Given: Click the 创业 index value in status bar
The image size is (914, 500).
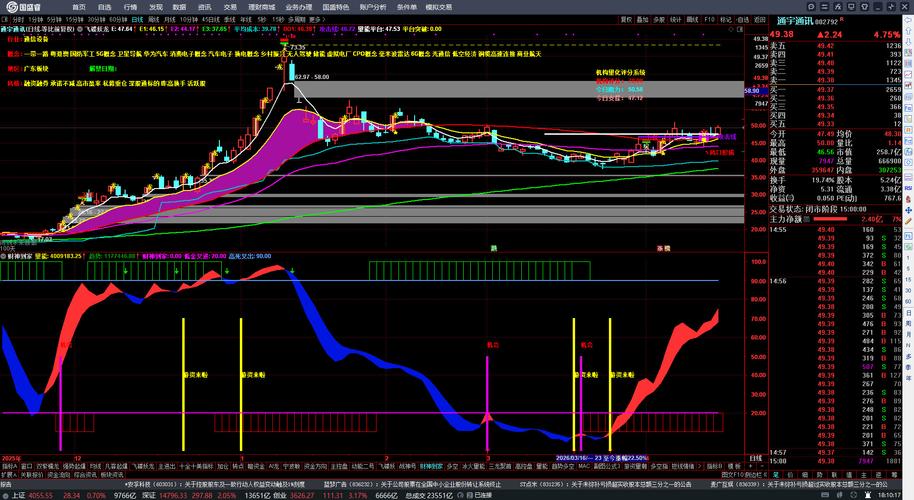Looking at the screenshot, I should 302,495.
